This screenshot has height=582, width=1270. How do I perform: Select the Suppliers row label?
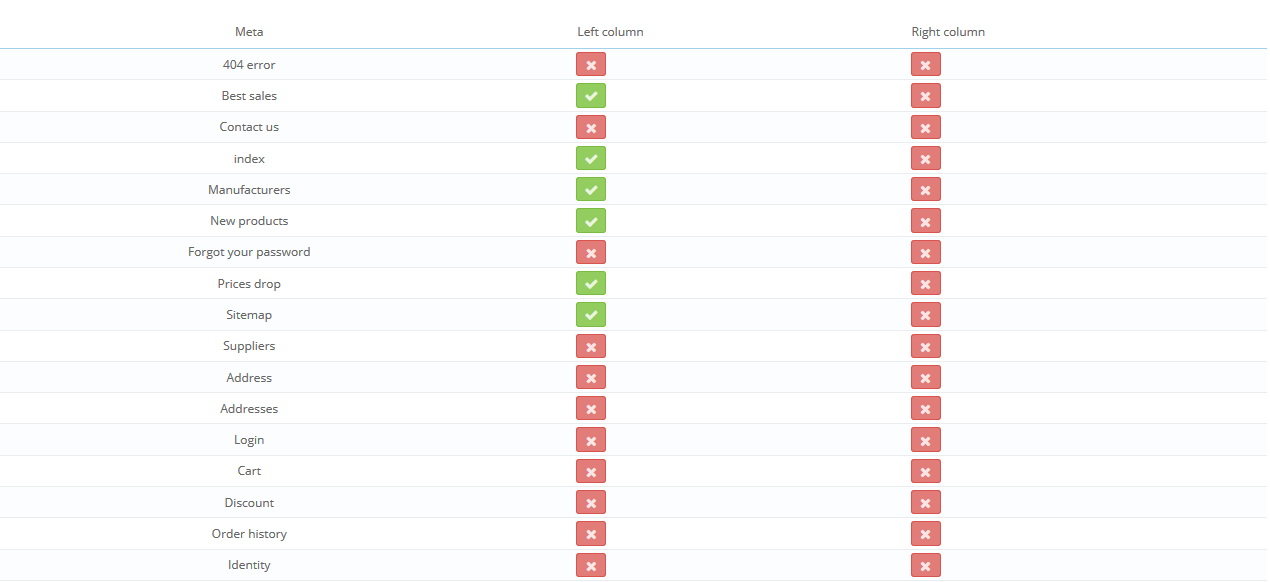[x=249, y=346]
